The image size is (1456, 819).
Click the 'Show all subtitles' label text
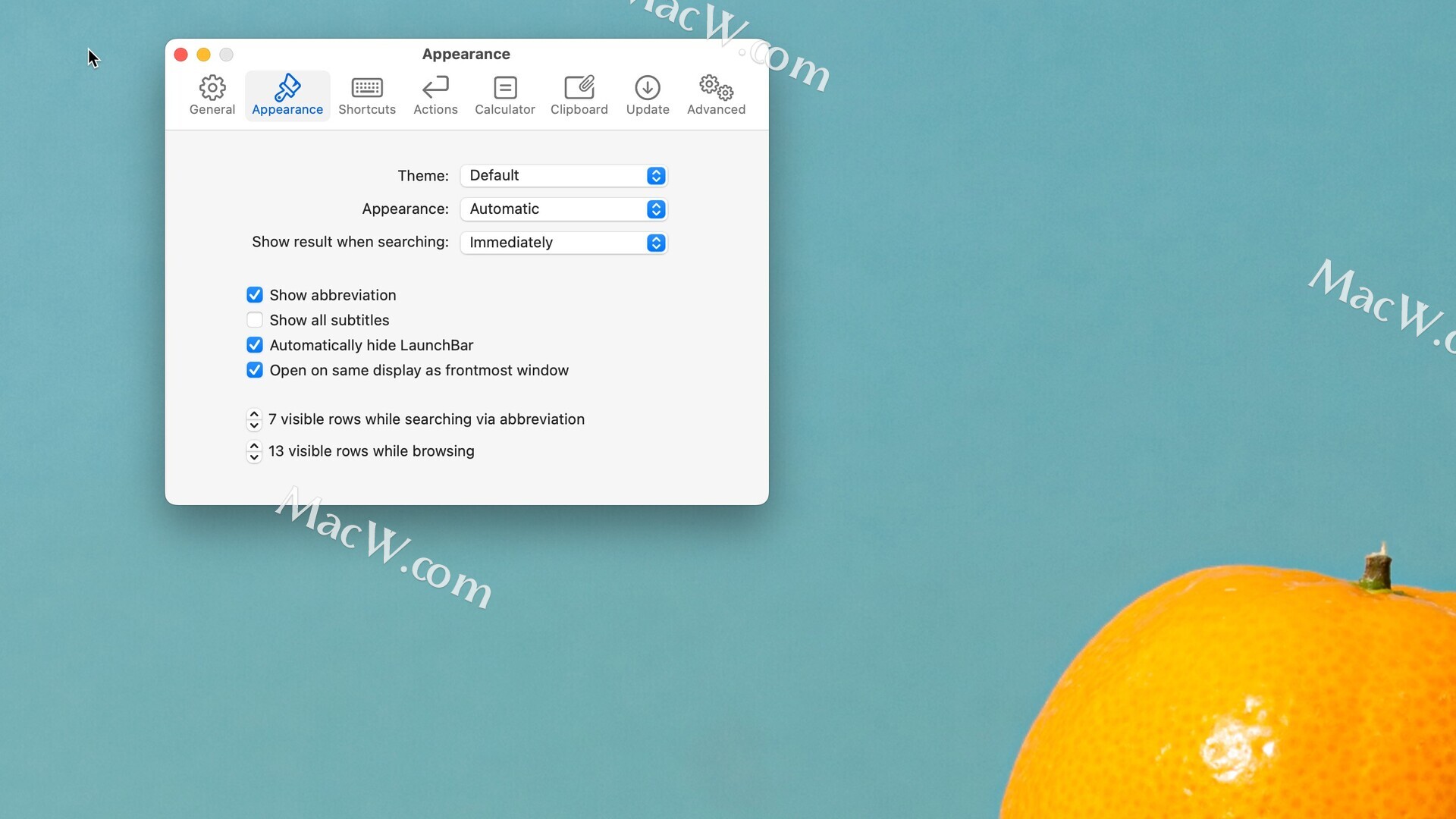(329, 320)
